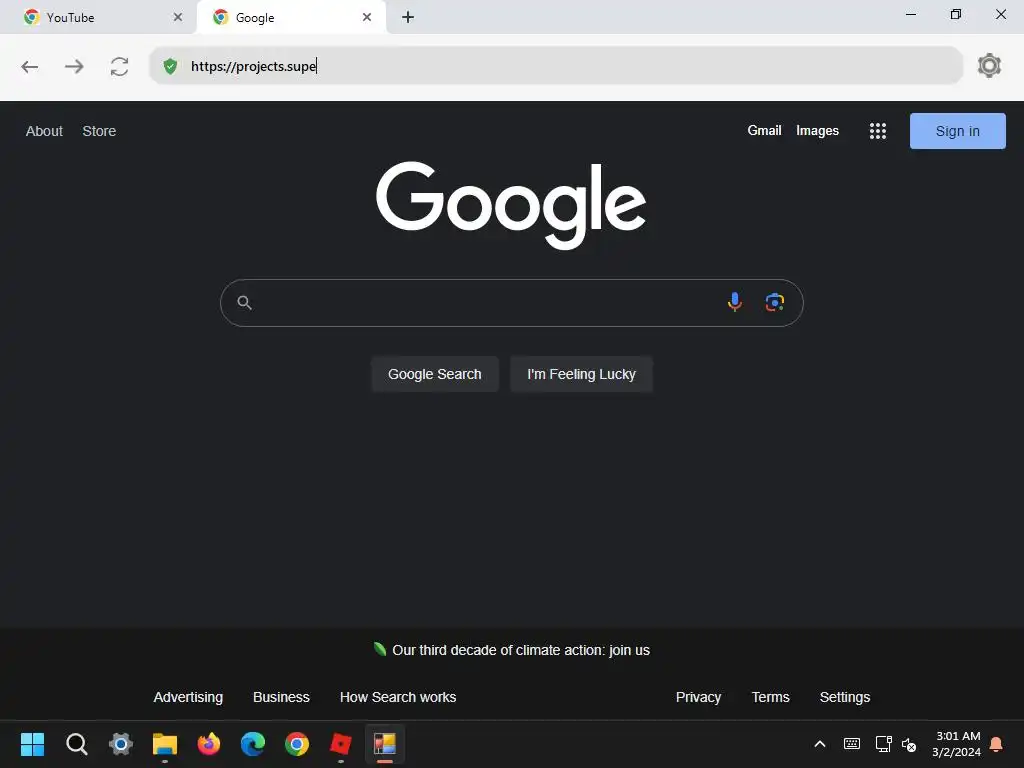The image size is (1024, 768).
Task: Click the Google Search button
Action: [435, 374]
